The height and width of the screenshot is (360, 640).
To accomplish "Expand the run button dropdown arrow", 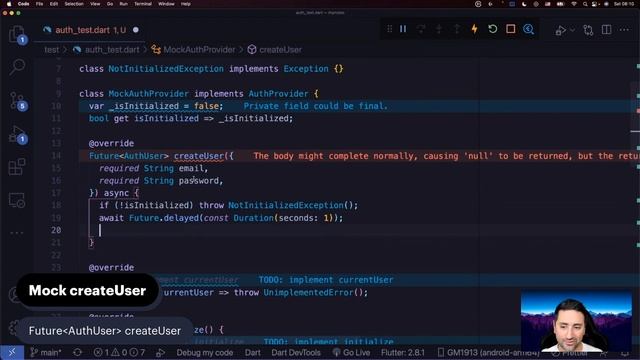I will (572, 30).
